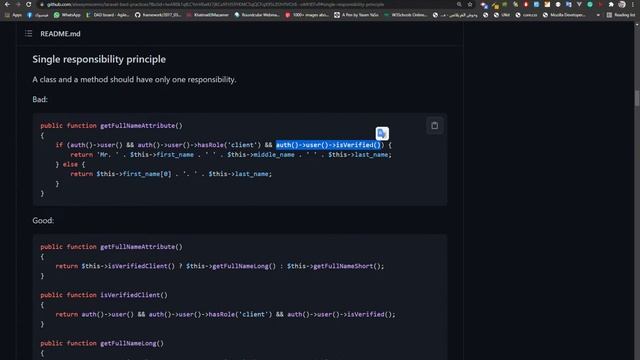640x360 pixels.
Task: Expand the bookmarks overflow chevron
Action: (x=598, y=15)
